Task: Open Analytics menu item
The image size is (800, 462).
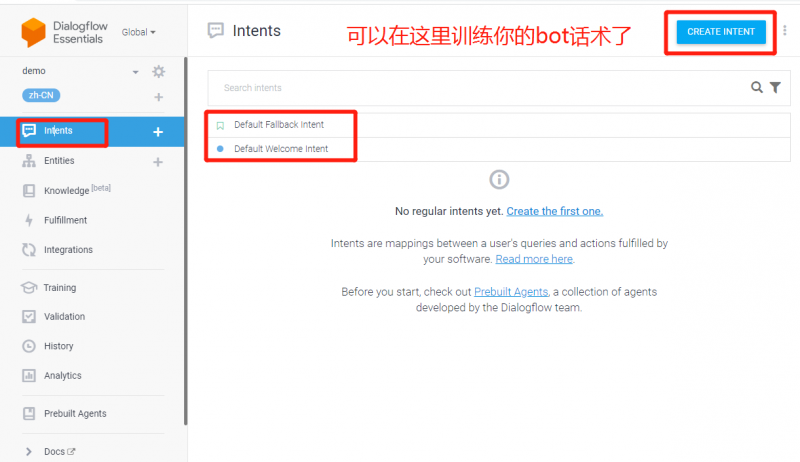Action: coord(63,376)
